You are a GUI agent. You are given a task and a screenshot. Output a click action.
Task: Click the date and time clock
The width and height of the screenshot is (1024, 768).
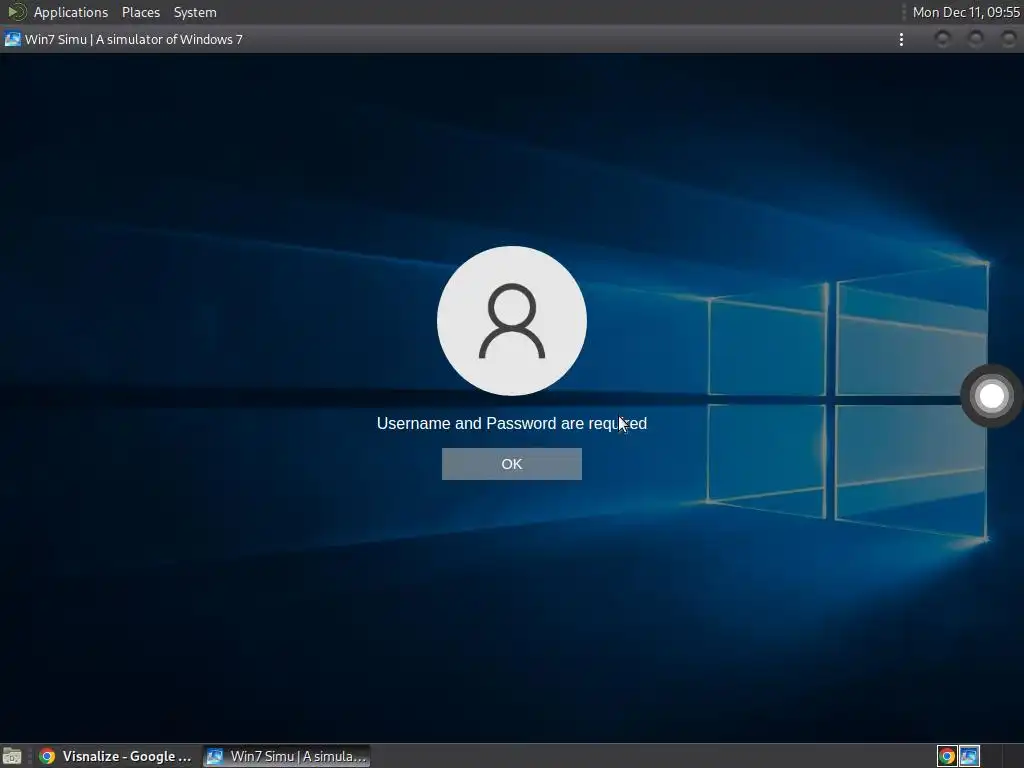click(966, 12)
